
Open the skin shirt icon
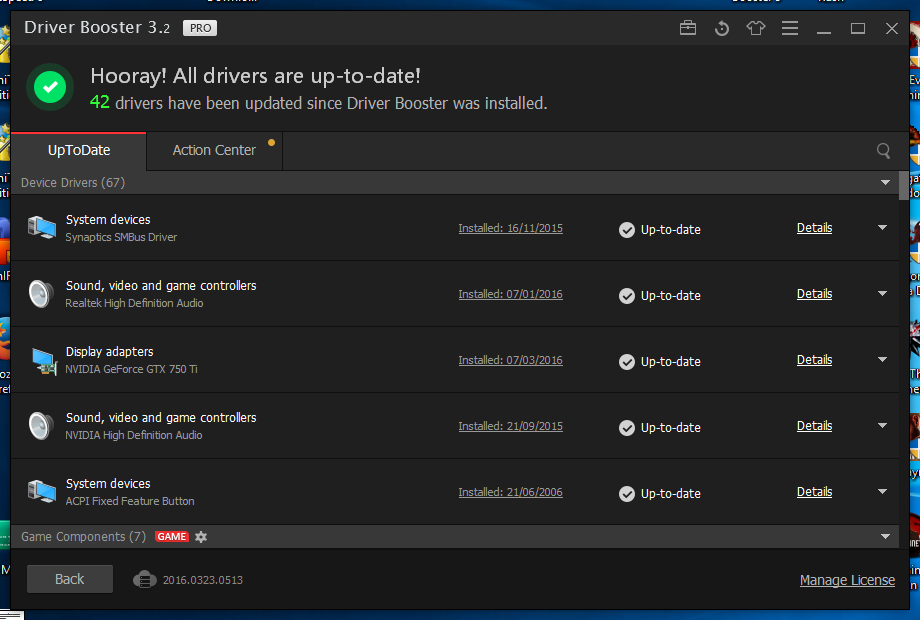[756, 28]
